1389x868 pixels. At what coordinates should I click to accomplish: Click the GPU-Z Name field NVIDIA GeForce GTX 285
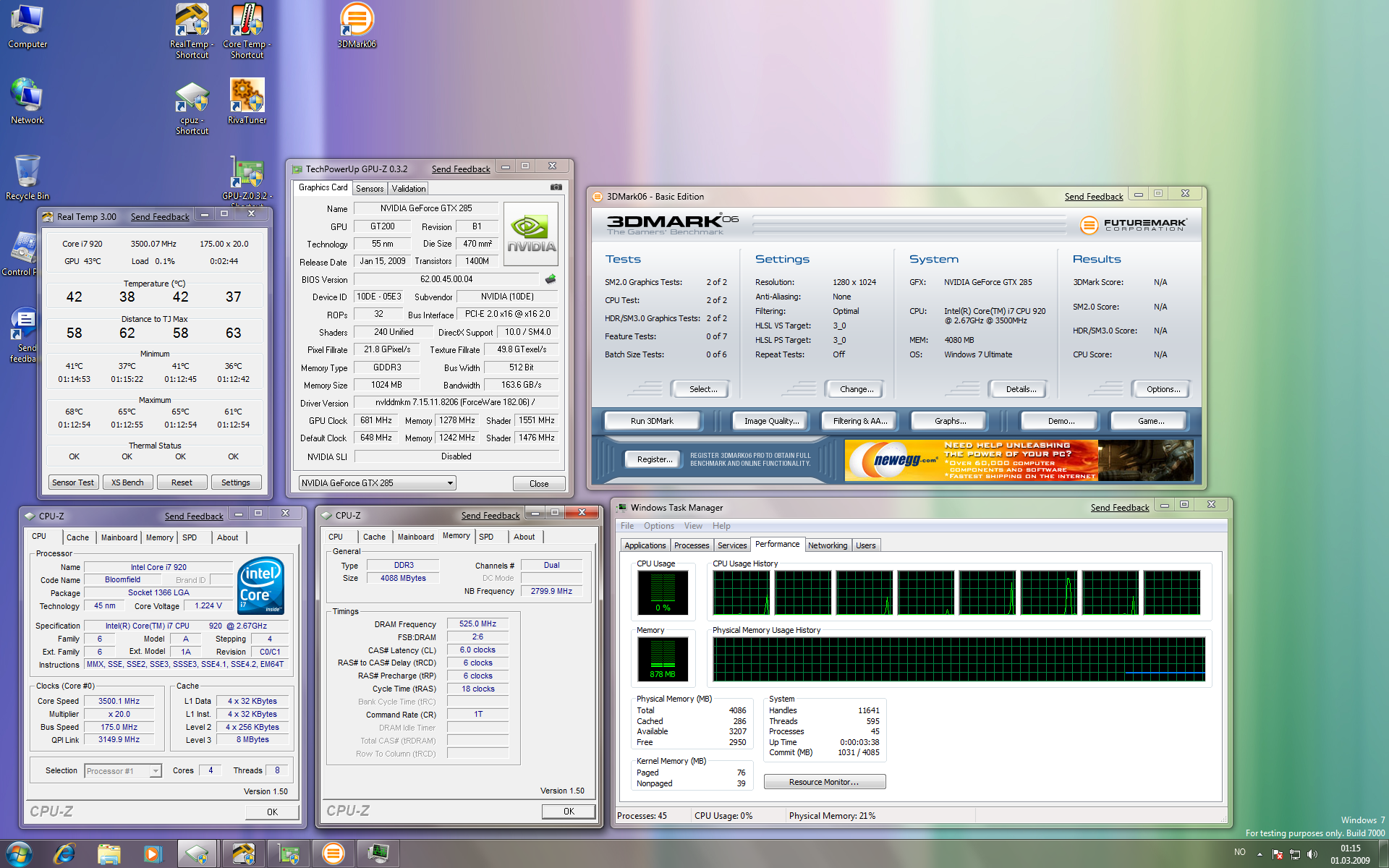tap(426, 208)
